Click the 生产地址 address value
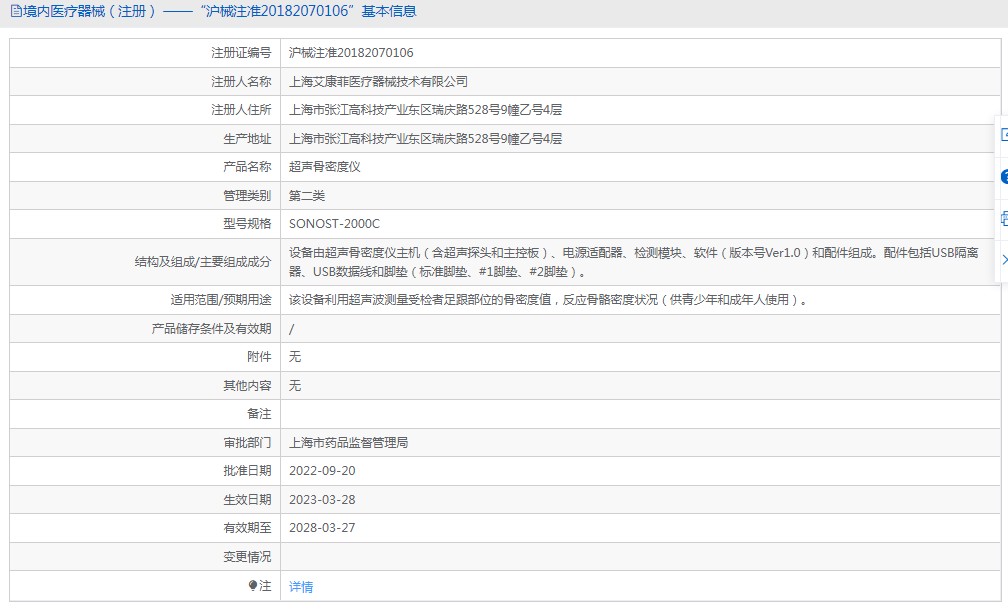1008x609 pixels. click(425, 138)
